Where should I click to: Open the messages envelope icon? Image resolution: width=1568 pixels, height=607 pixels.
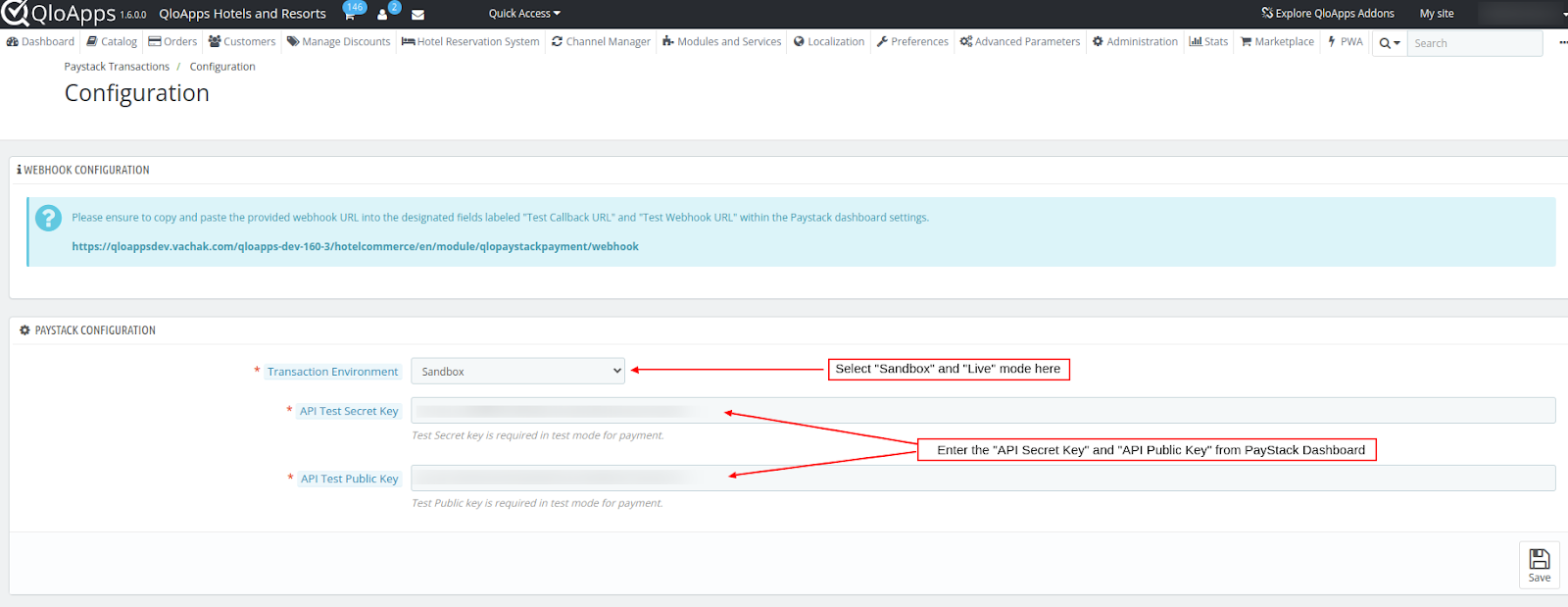coord(417,15)
